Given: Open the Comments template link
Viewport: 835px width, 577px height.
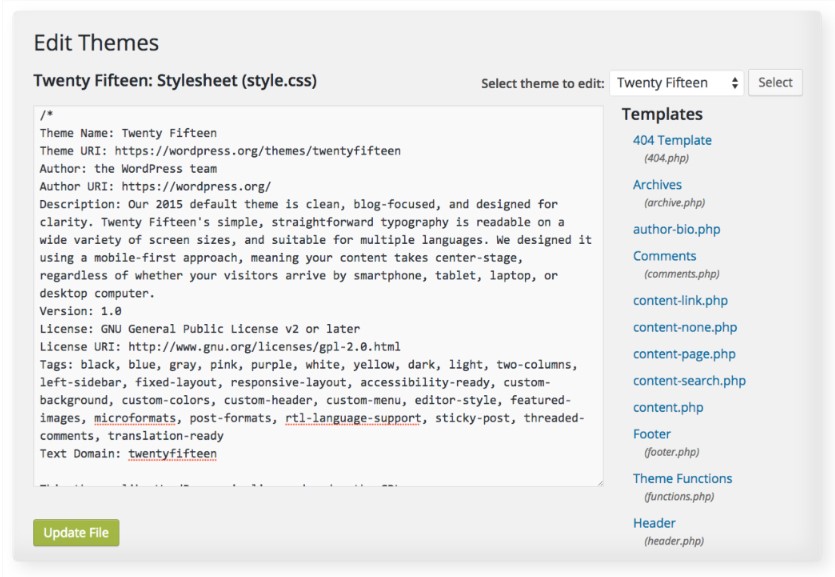Looking at the screenshot, I should point(664,256).
